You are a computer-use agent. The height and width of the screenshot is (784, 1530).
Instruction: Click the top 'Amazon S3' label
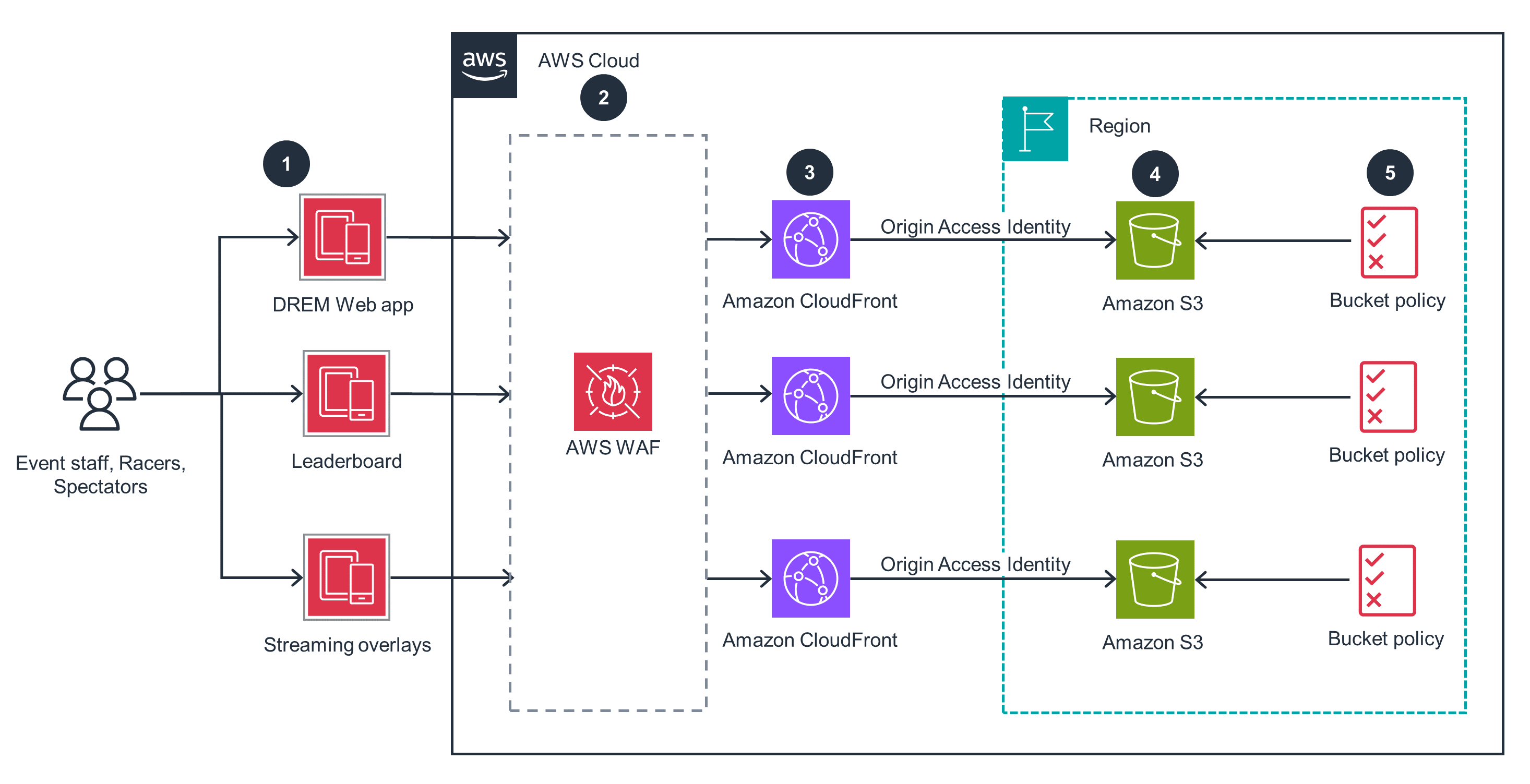coord(1153,304)
